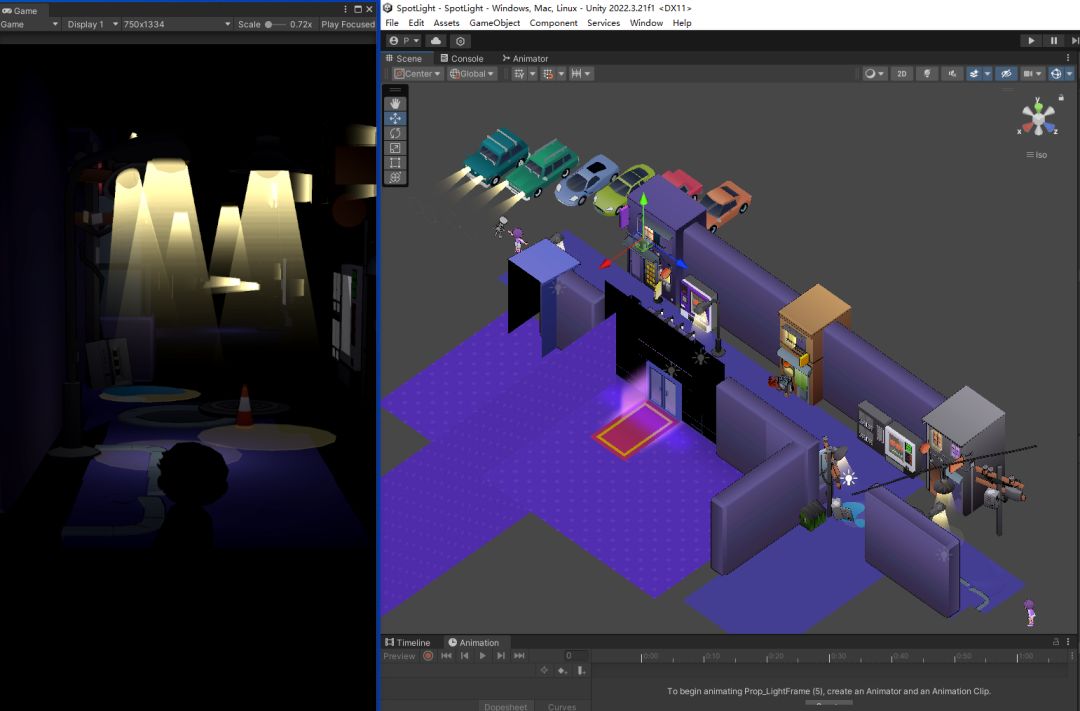Play the animation clip preview
This screenshot has height=711, width=1080.
point(482,656)
